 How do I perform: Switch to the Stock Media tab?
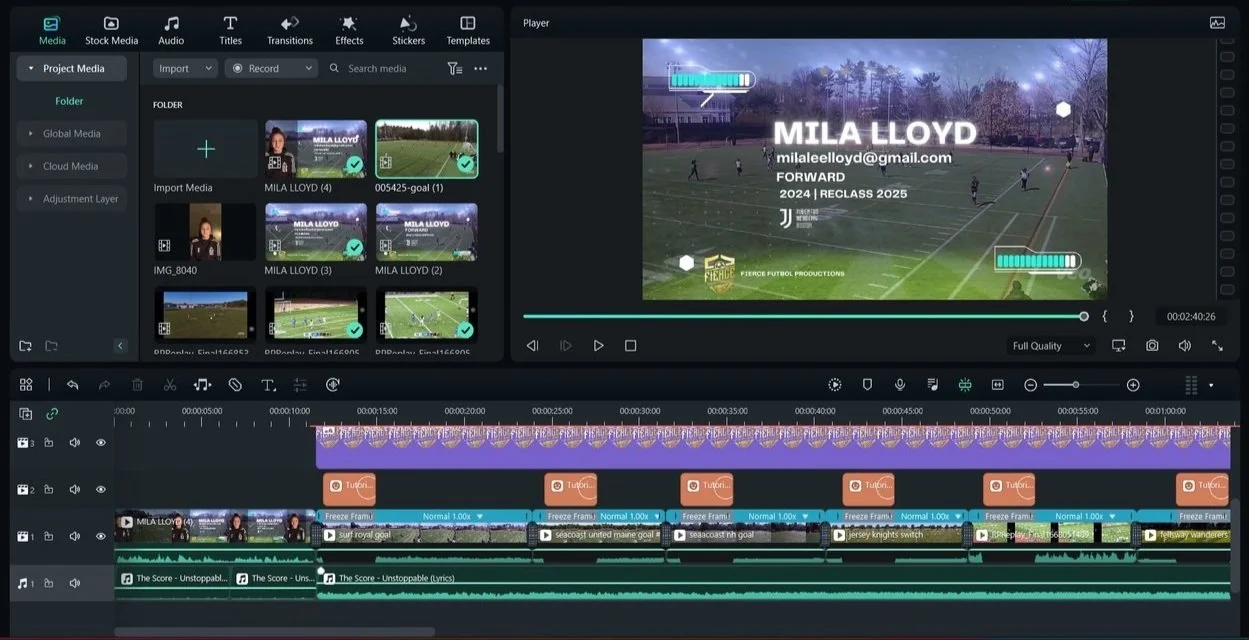pyautogui.click(x=110, y=28)
